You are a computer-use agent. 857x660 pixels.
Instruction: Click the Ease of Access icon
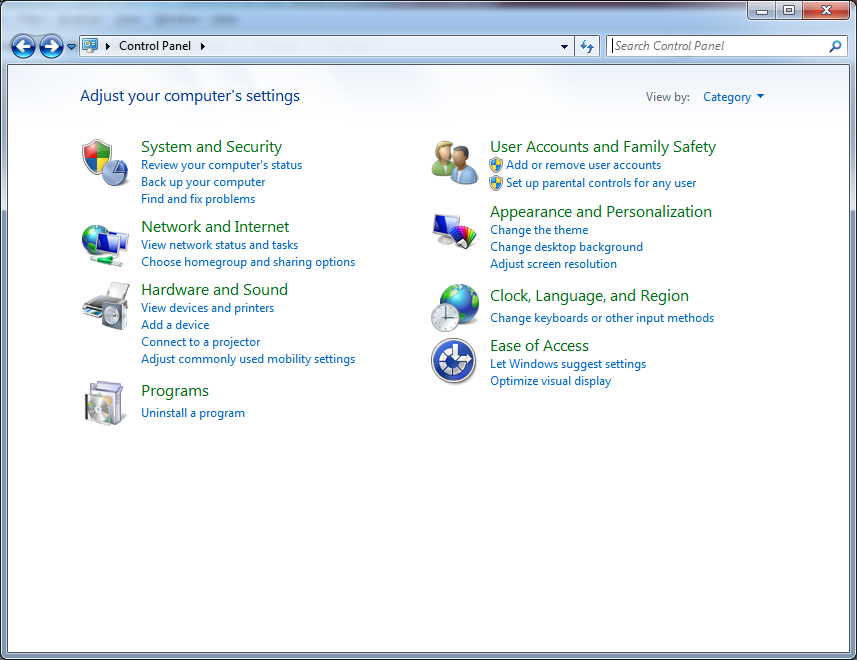pyautogui.click(x=454, y=361)
